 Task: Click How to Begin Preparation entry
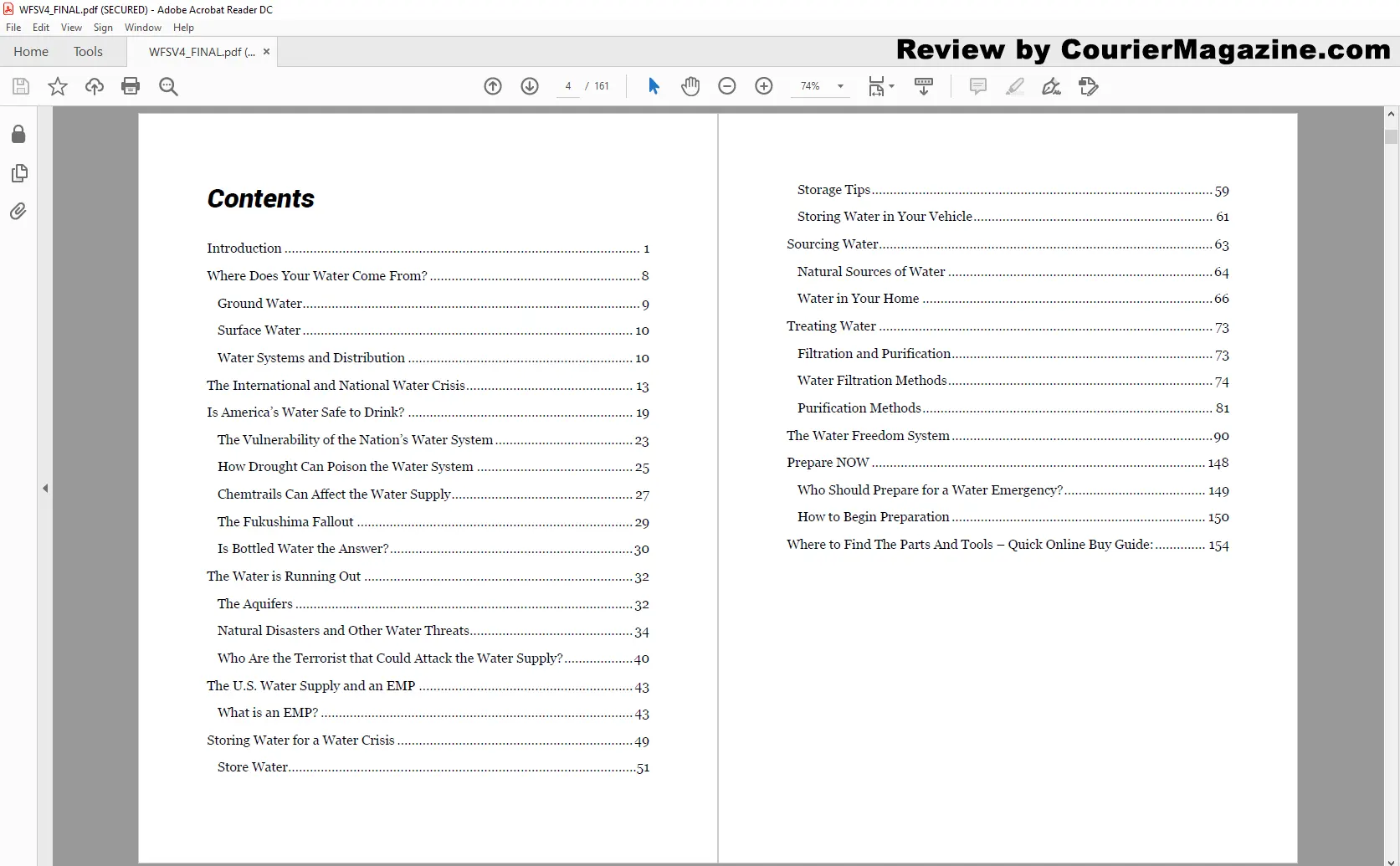1013,517
